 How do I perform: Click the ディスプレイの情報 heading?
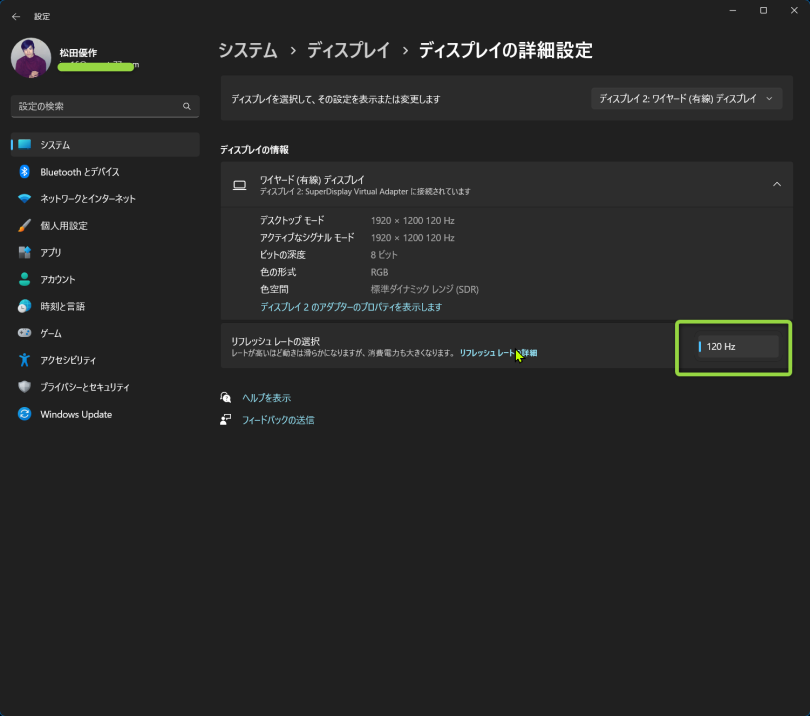click(x=254, y=150)
